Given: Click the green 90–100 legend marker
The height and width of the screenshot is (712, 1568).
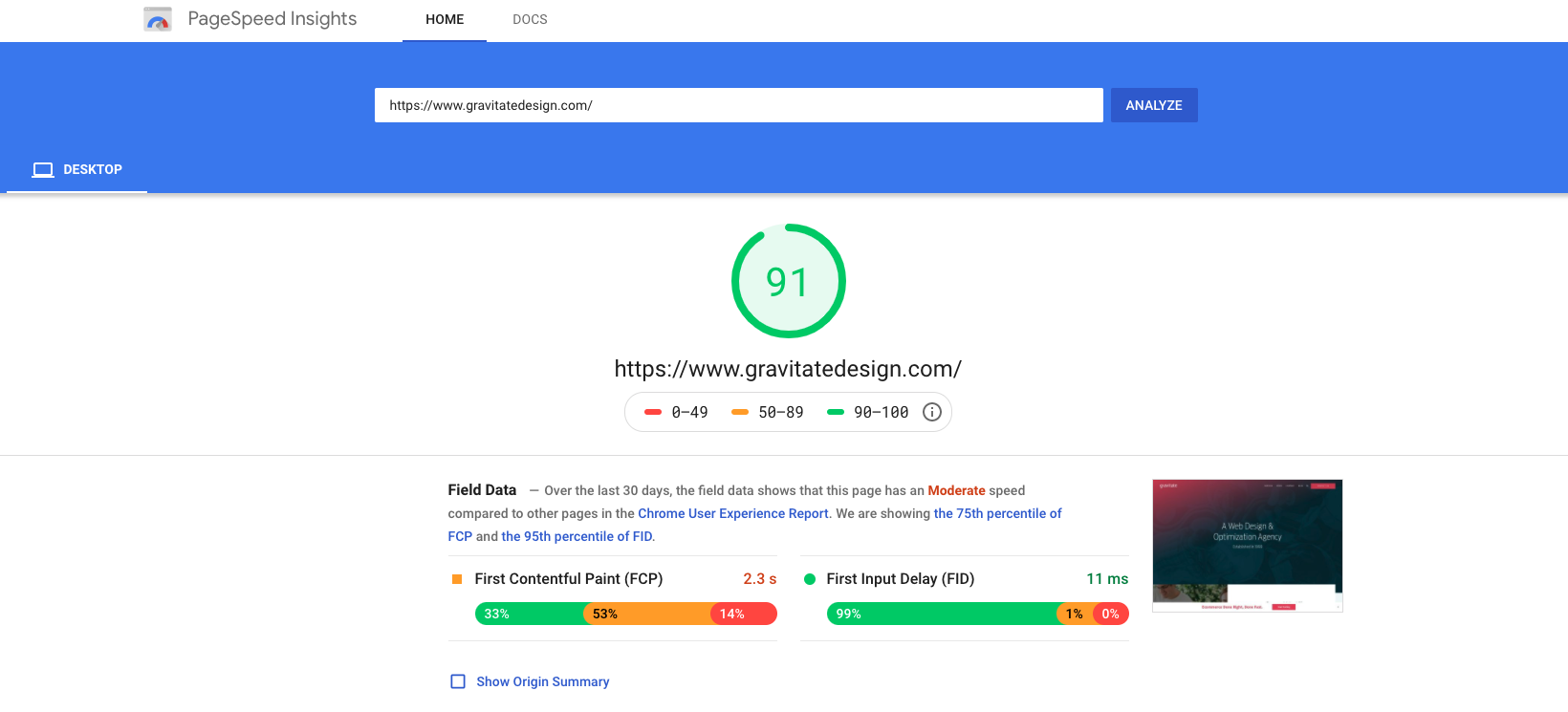Looking at the screenshot, I should tap(836, 412).
